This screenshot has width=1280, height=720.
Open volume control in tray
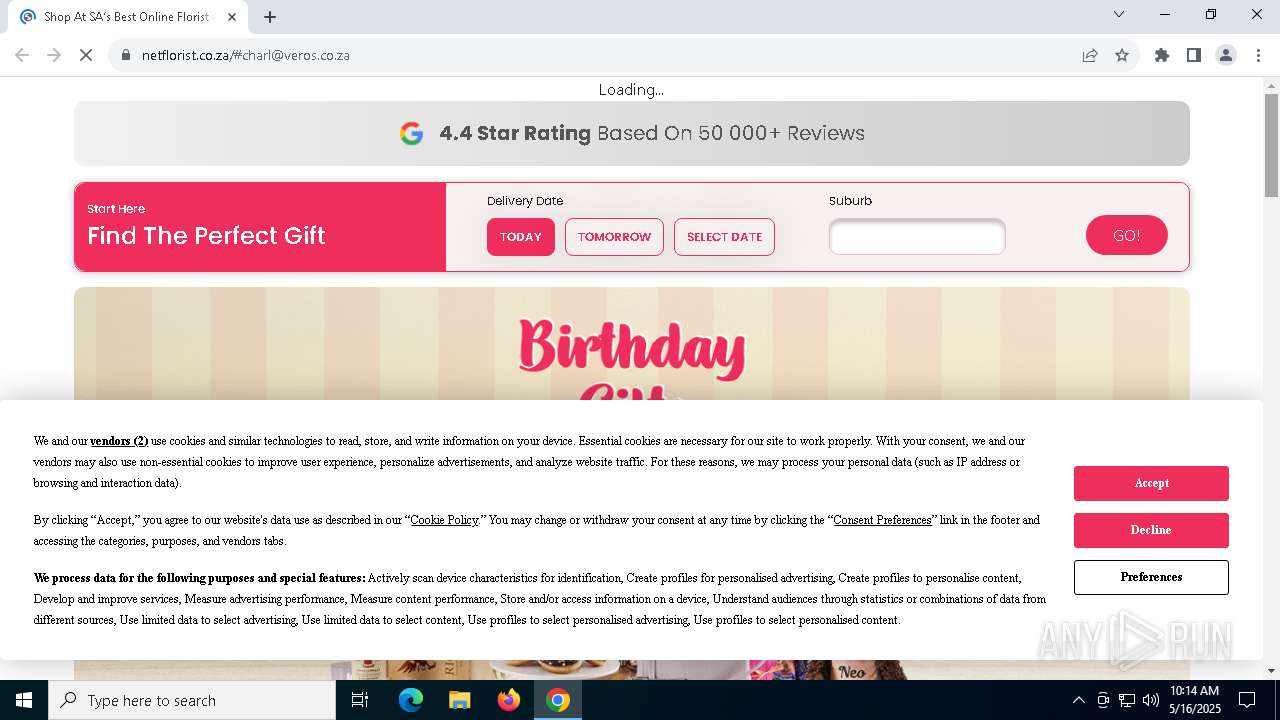point(1151,700)
